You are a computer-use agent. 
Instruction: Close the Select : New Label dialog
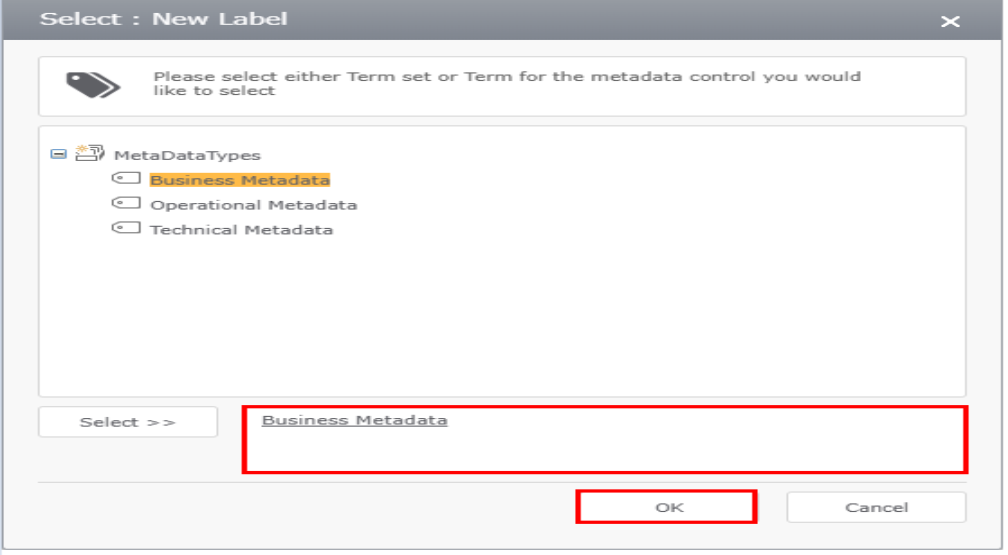950,22
